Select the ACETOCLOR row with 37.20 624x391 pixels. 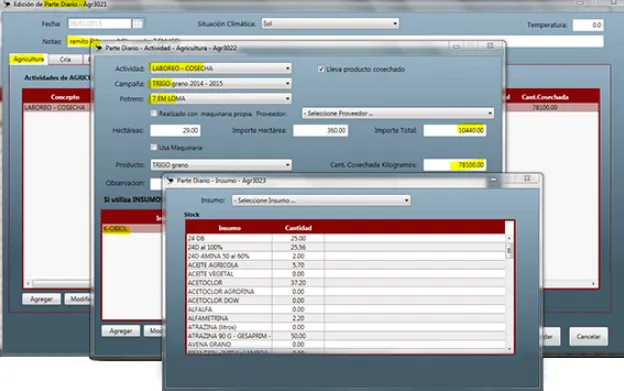point(346,282)
